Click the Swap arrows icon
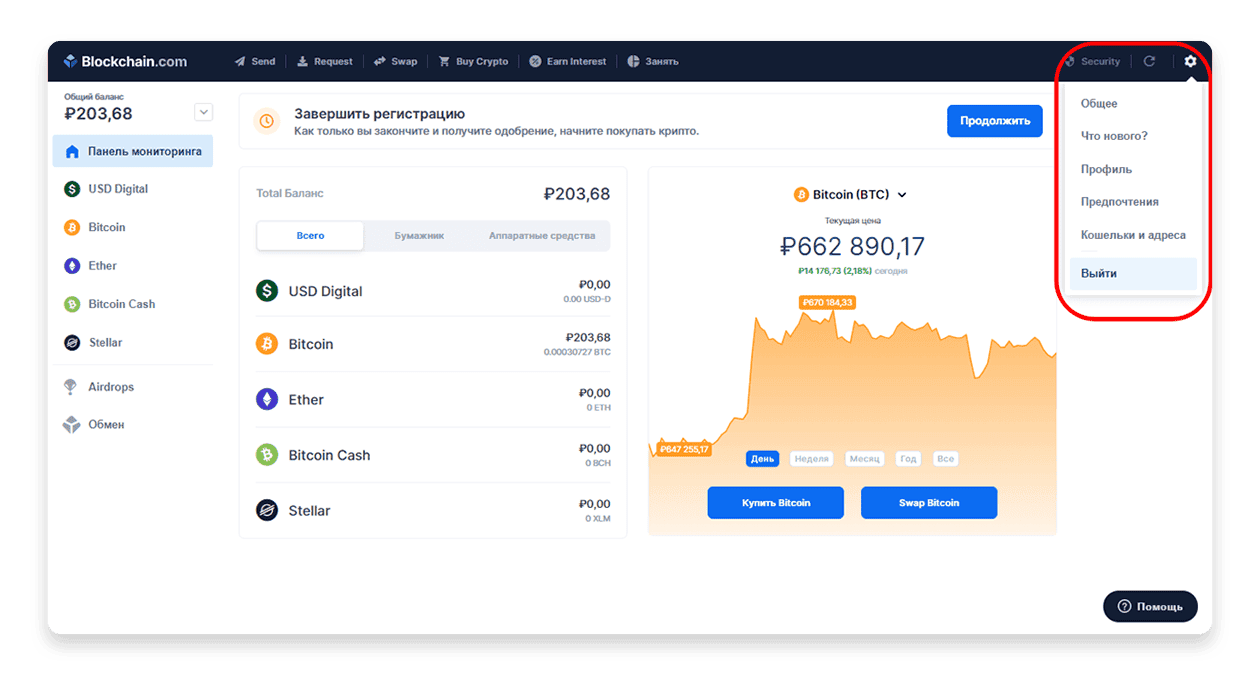The height and width of the screenshot is (675, 1260). pyautogui.click(x=380, y=61)
